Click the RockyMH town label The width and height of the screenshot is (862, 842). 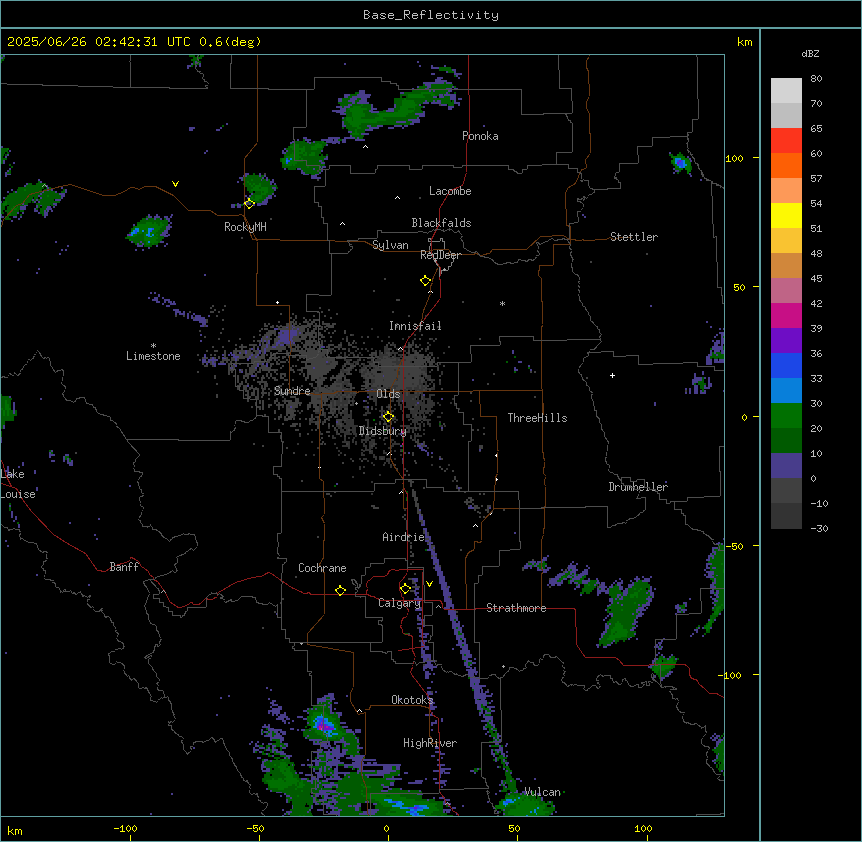[245, 227]
